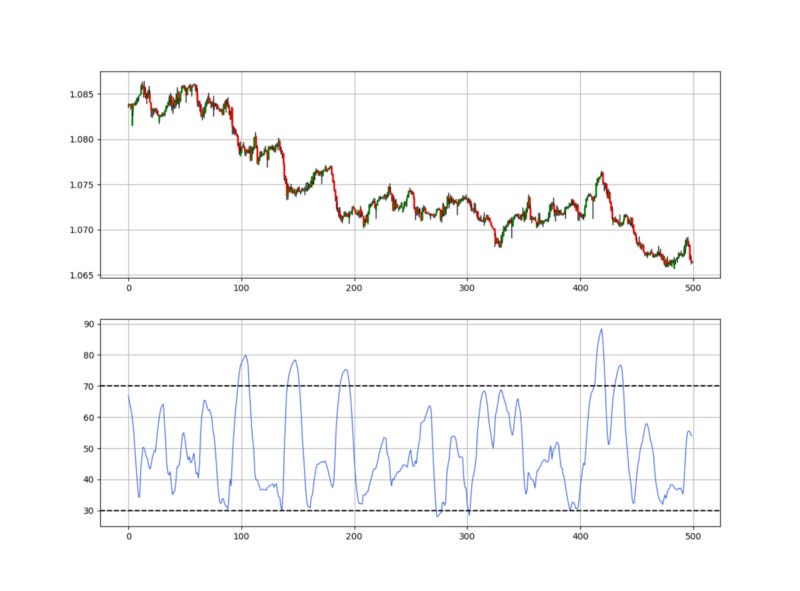This screenshot has height=591, width=800.
Task: Select the blue RSI line at its lowest dip
Action: 437,516
